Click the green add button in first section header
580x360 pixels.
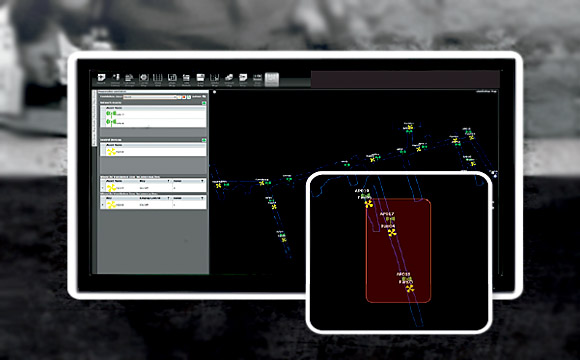(x=204, y=103)
